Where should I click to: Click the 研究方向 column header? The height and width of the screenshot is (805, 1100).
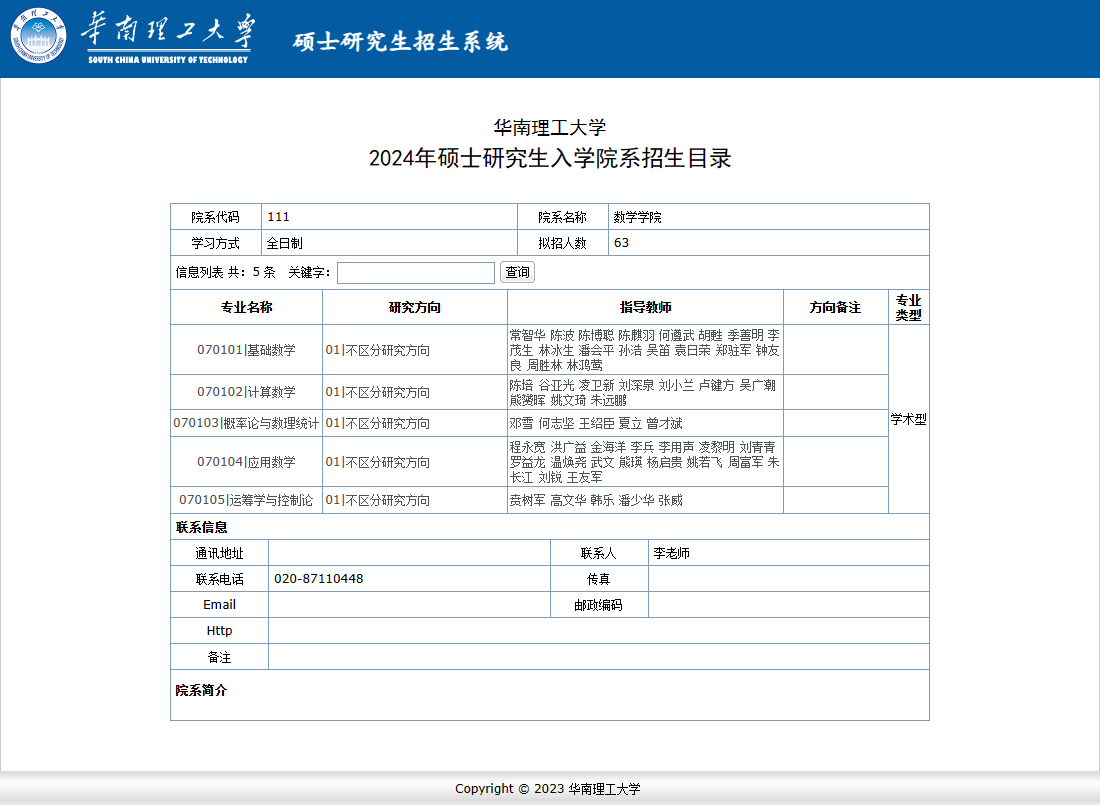415,307
